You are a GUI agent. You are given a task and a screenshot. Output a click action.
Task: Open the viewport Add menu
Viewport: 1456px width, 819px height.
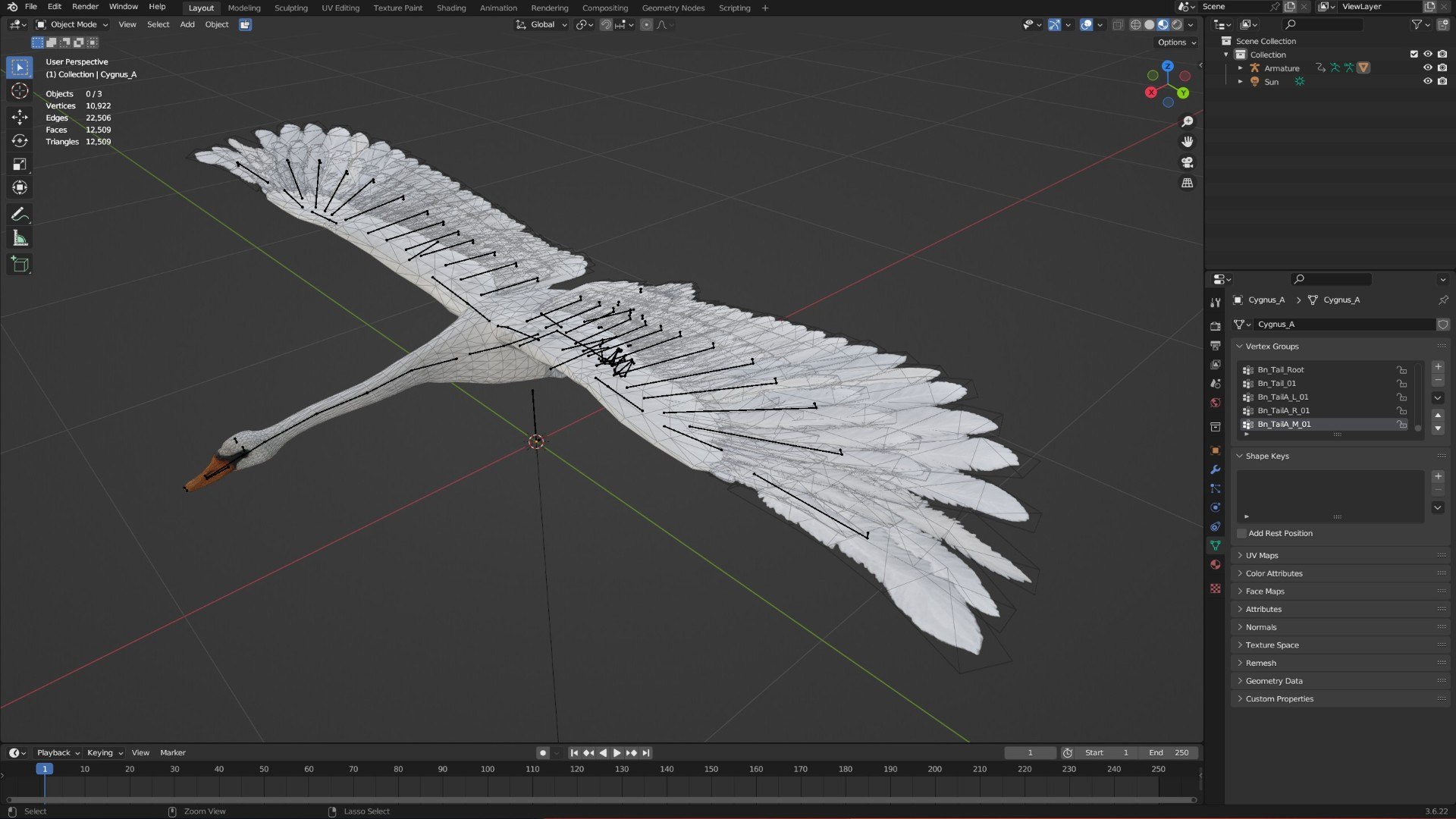[x=187, y=24]
